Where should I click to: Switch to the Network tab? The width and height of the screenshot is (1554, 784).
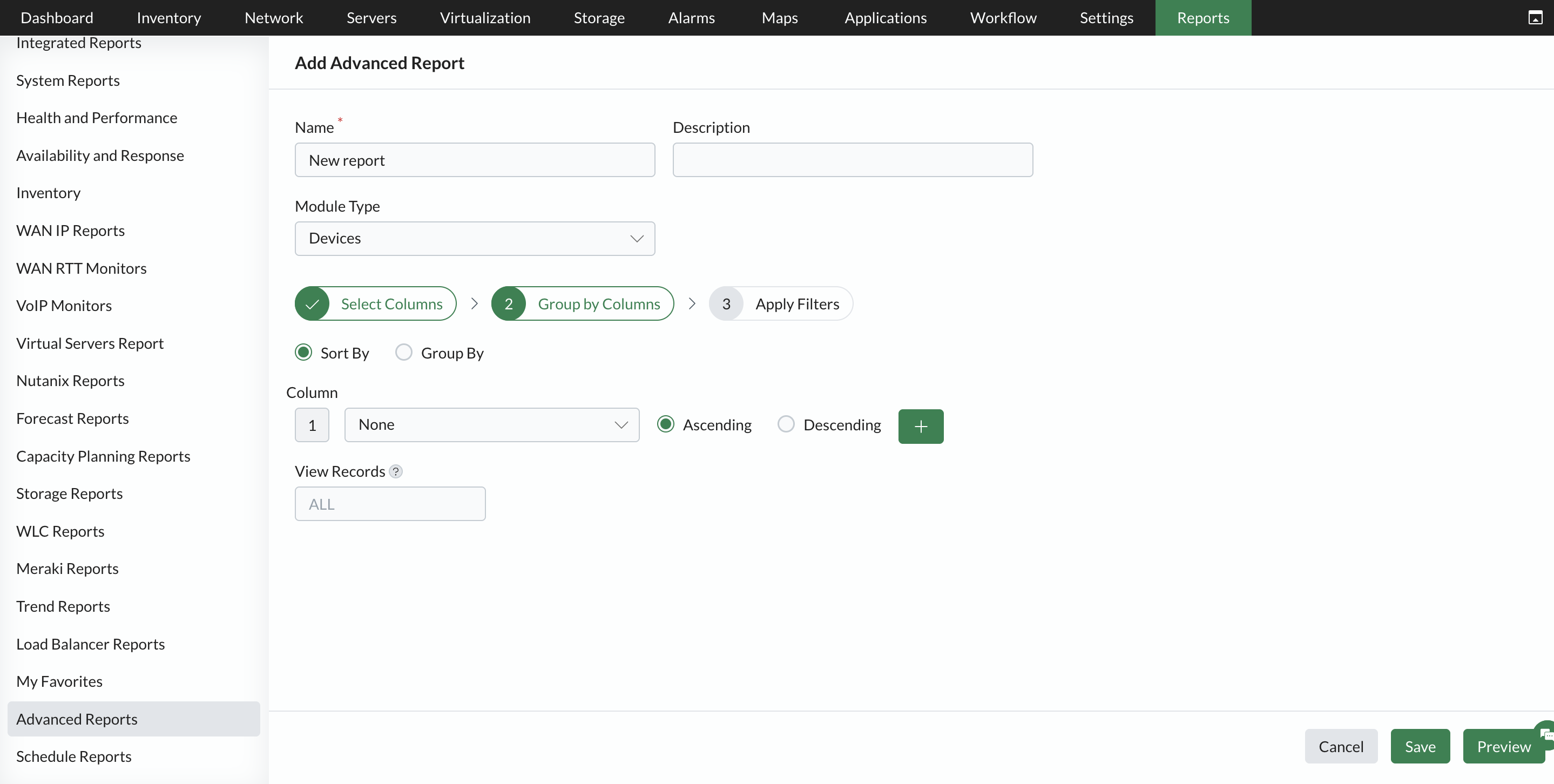click(x=274, y=17)
